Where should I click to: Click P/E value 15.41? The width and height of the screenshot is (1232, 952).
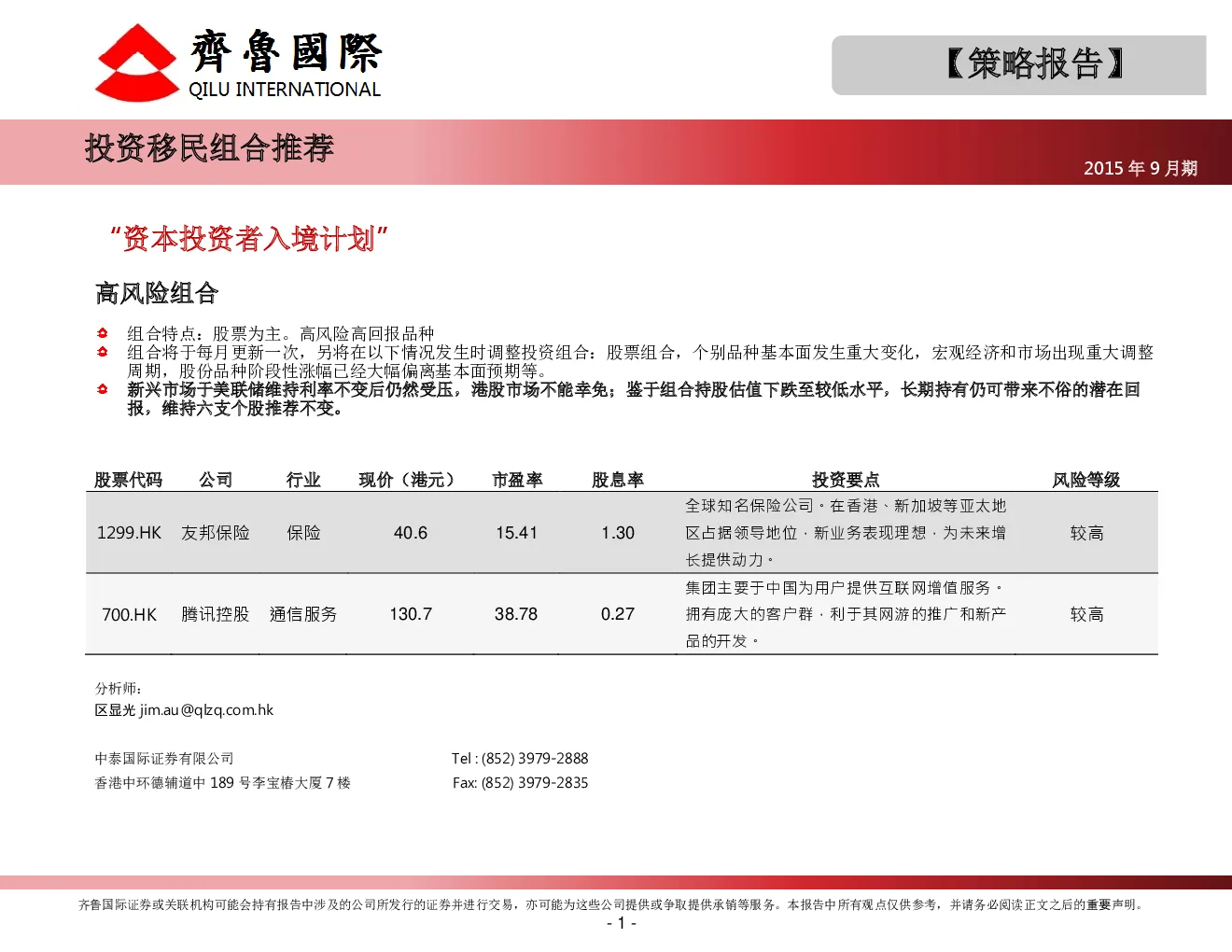[516, 533]
